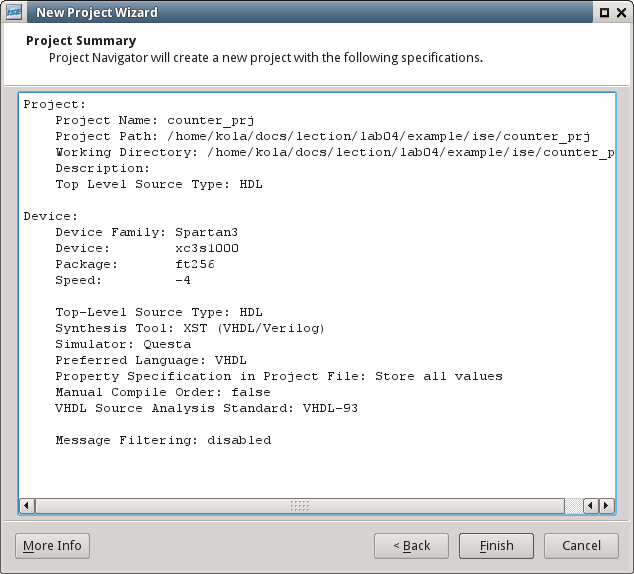Click Property Specification in Project File line
This screenshot has width=634, height=574.
[279, 376]
